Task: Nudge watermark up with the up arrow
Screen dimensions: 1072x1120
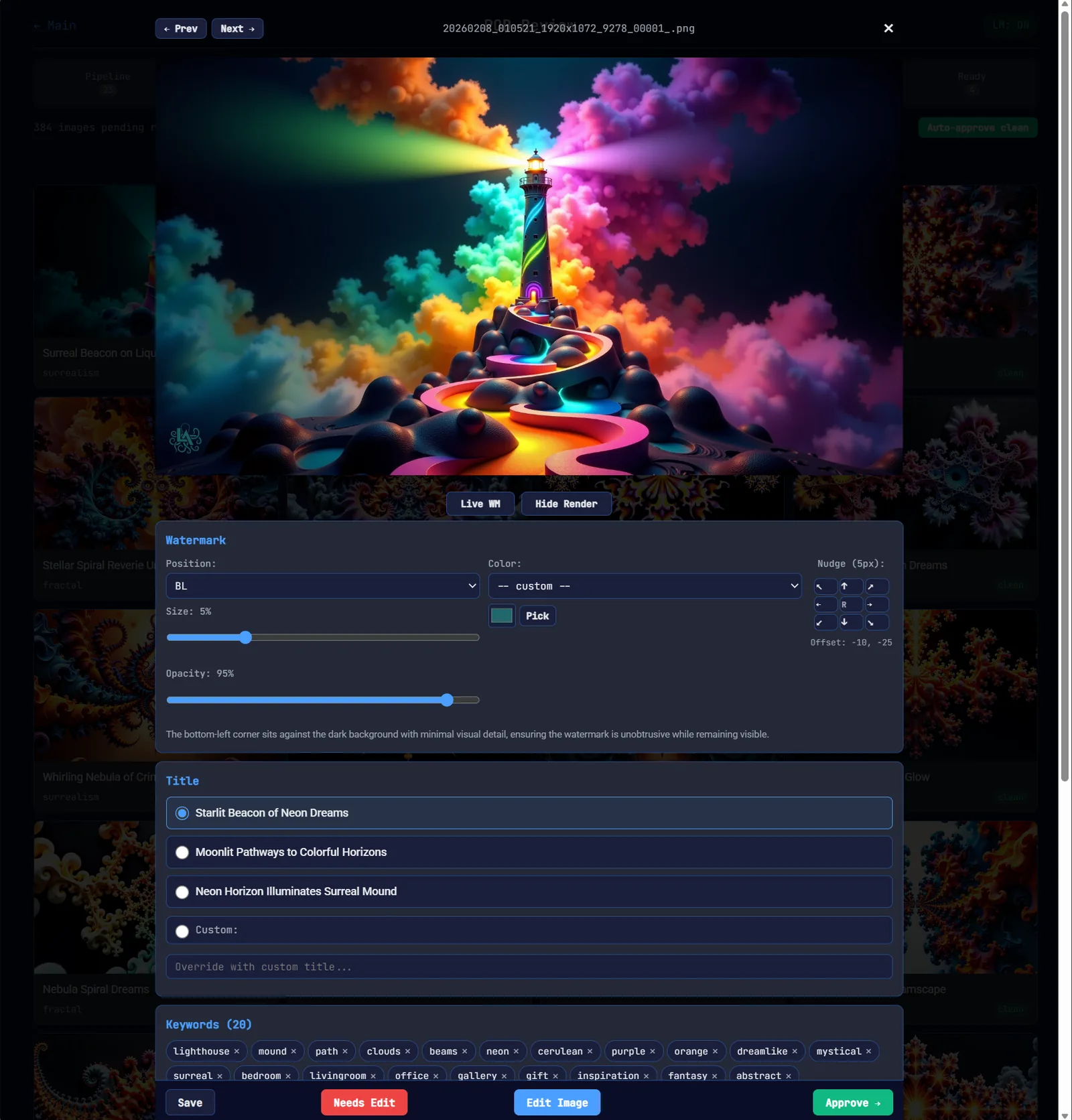Action: (x=851, y=587)
